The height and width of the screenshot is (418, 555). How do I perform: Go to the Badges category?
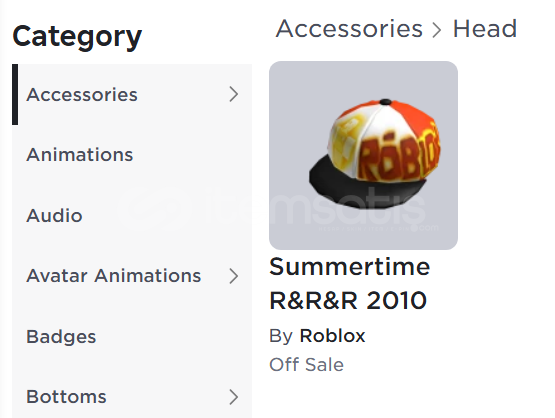[x=61, y=337]
